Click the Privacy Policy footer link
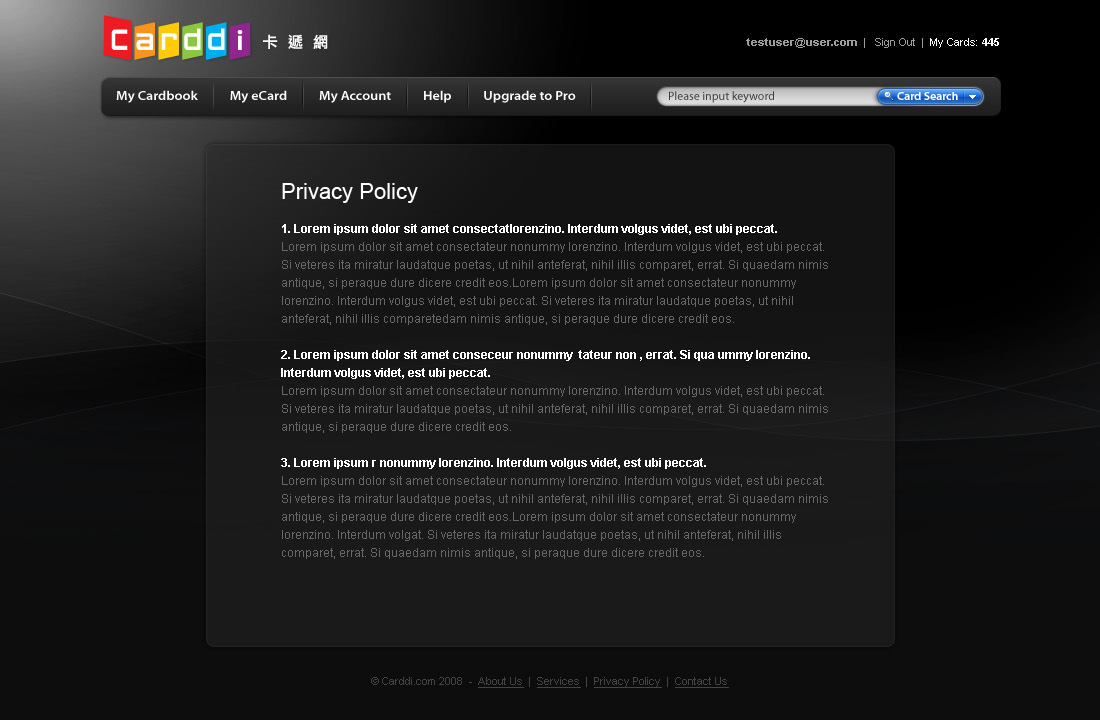The width and height of the screenshot is (1100, 720). tap(627, 682)
